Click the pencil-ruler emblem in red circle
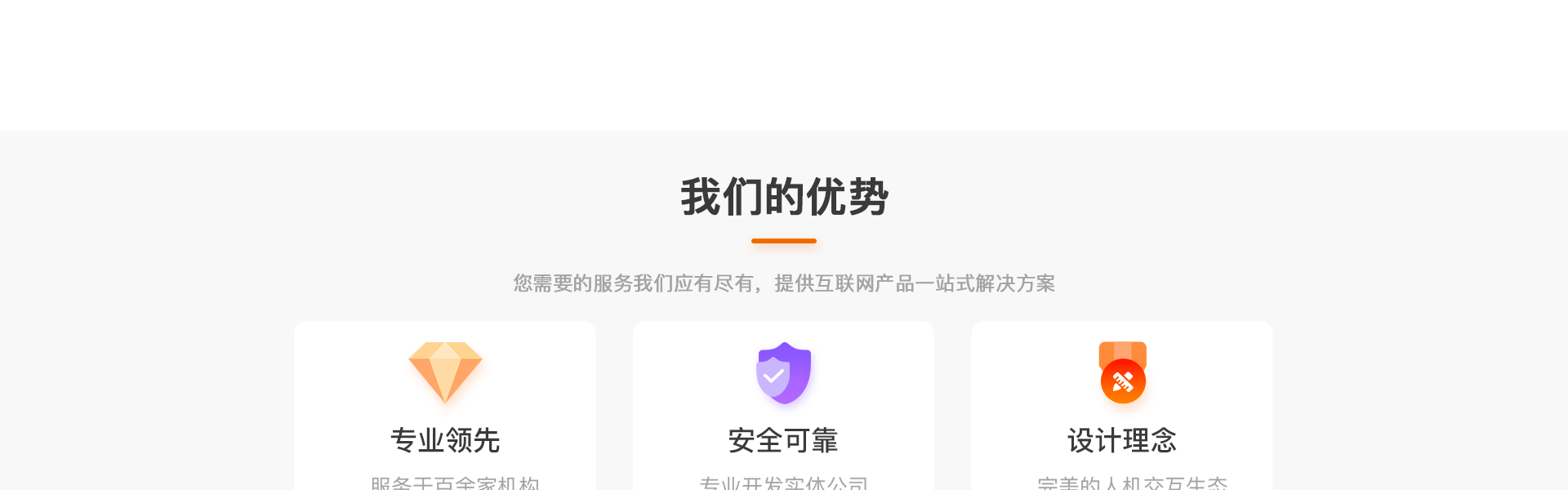 1123,381
